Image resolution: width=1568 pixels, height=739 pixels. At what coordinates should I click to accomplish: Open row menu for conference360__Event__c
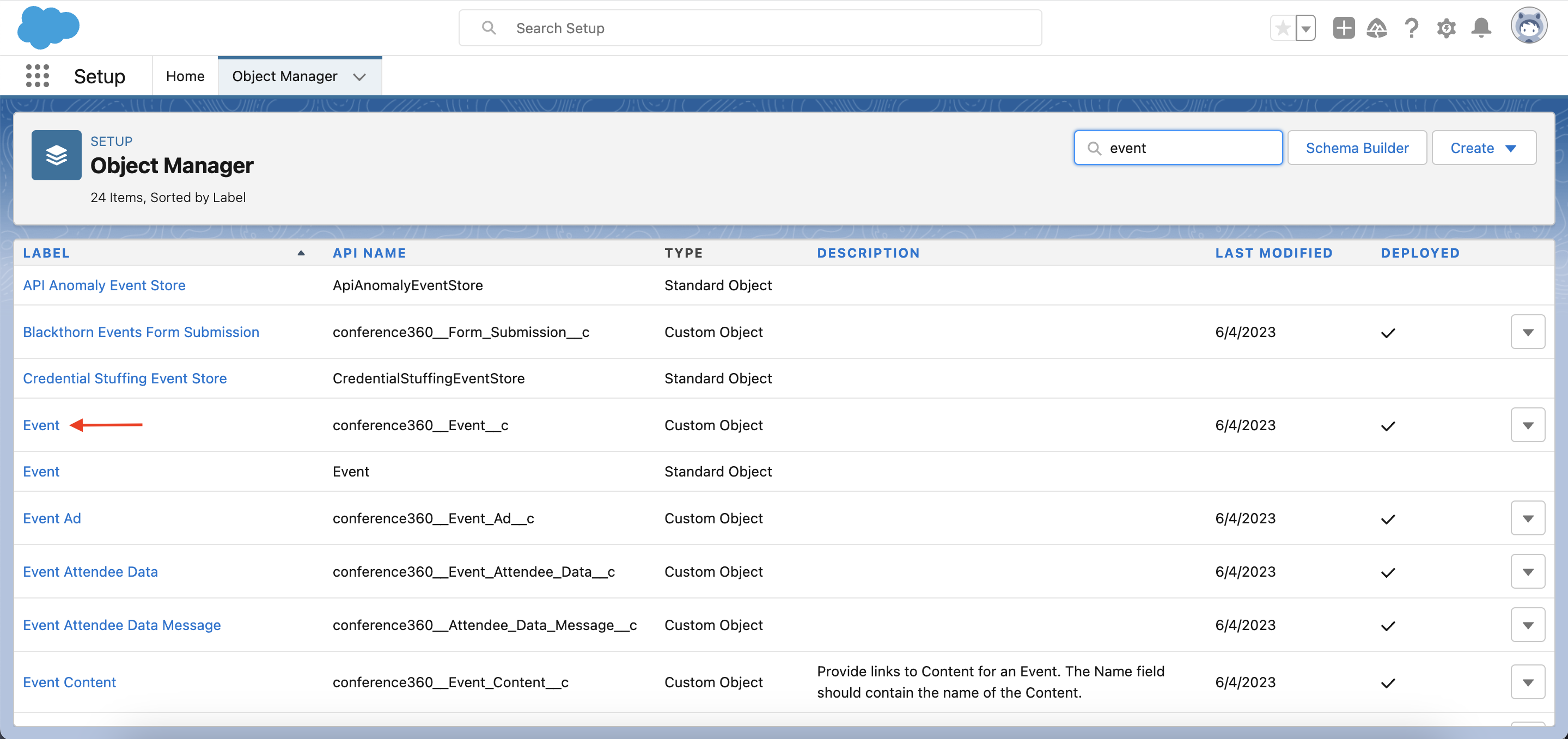[1527, 425]
